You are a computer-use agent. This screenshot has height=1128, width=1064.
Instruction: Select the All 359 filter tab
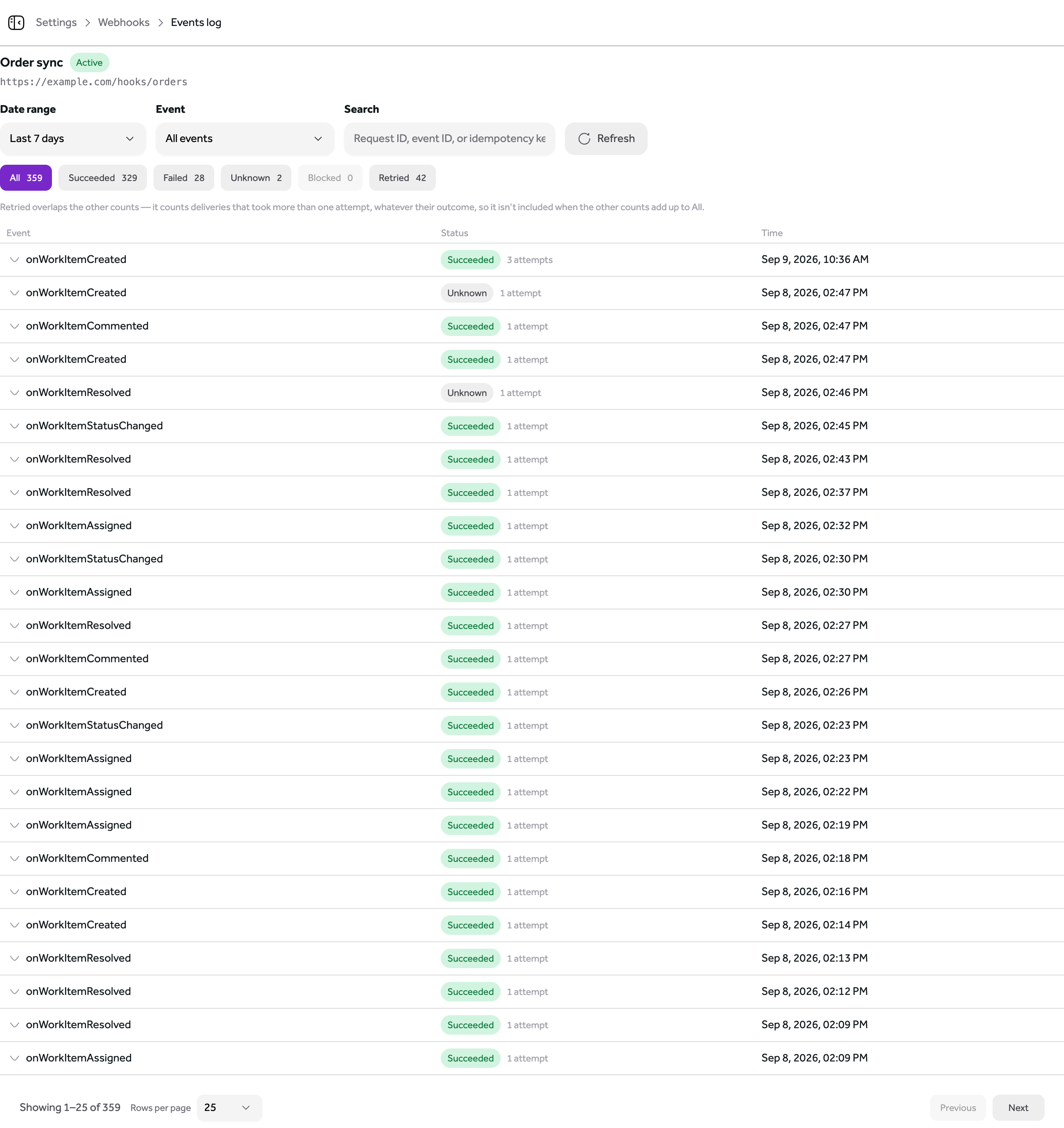(x=26, y=178)
